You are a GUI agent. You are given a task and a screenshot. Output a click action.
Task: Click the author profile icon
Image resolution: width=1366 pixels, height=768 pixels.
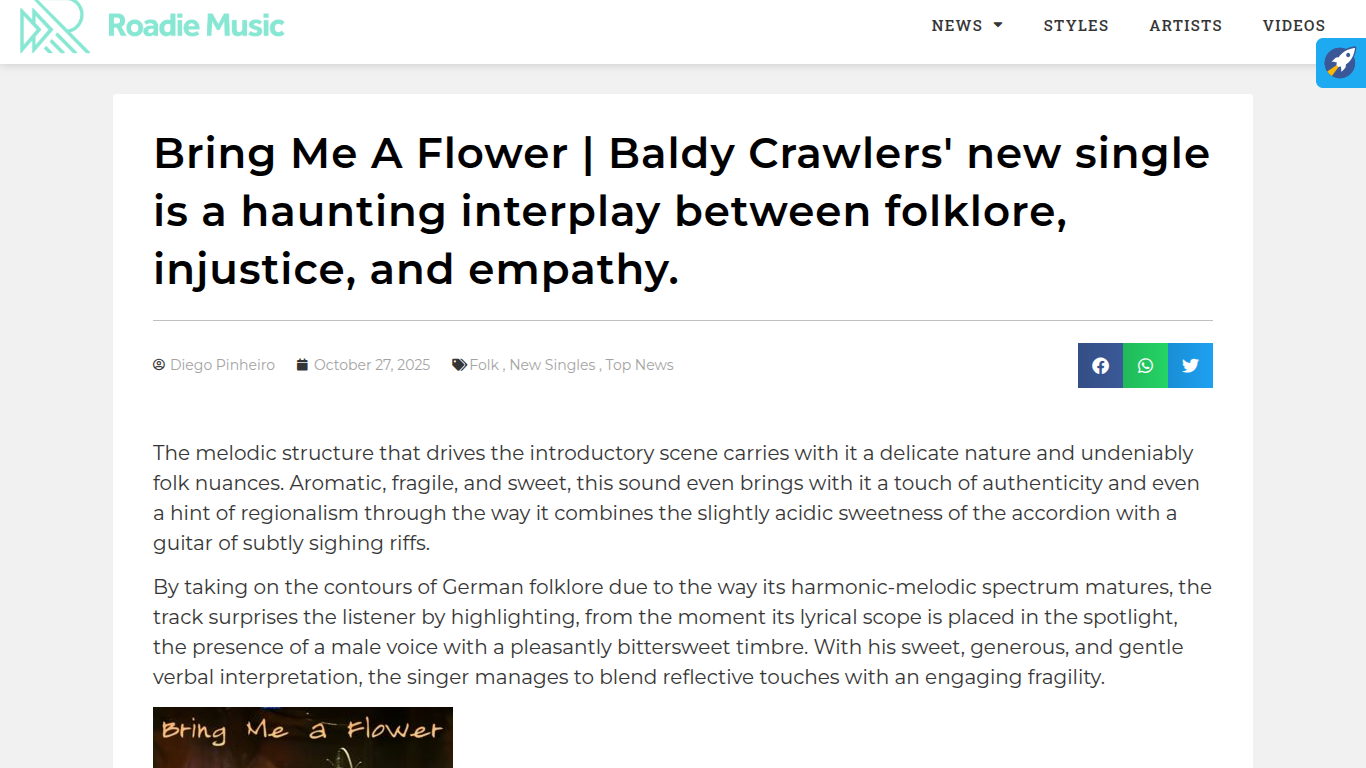(159, 365)
